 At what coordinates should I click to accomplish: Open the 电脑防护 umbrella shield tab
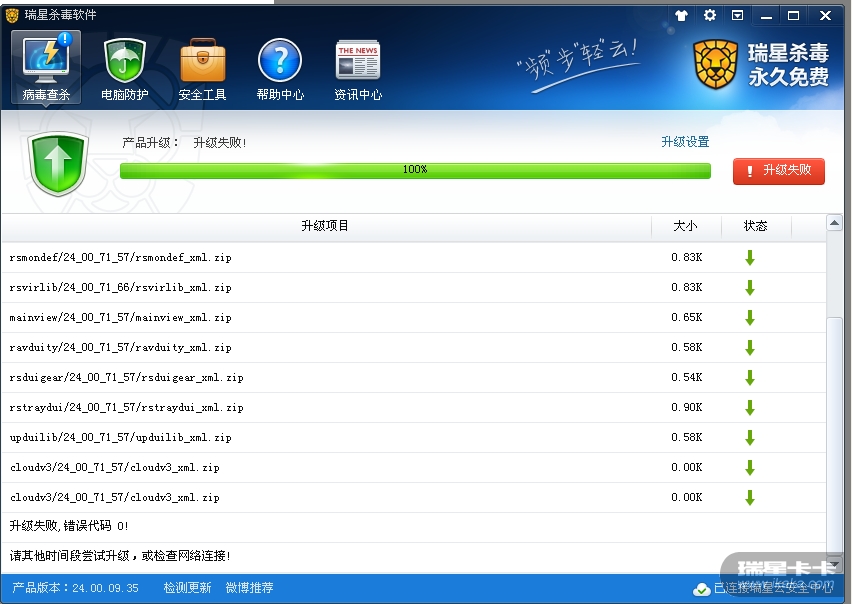(x=125, y=69)
